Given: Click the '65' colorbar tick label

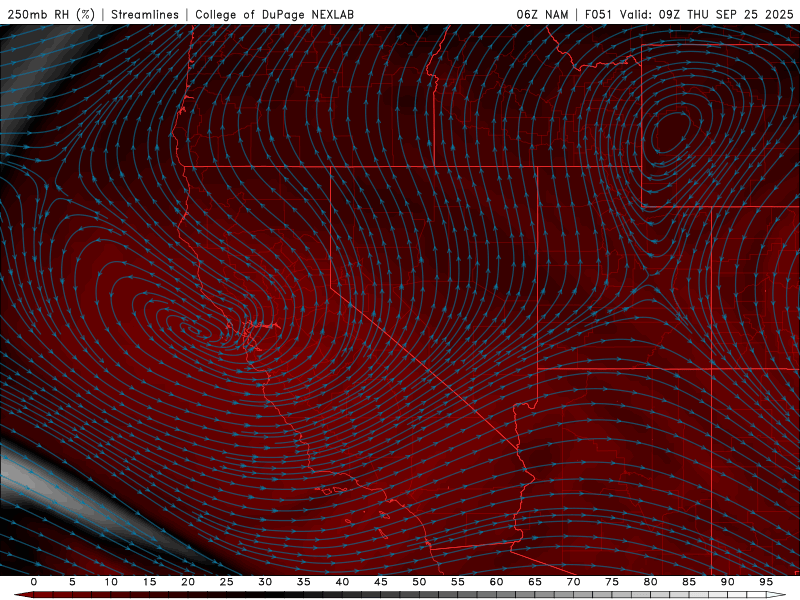Looking at the screenshot, I should click(535, 582).
